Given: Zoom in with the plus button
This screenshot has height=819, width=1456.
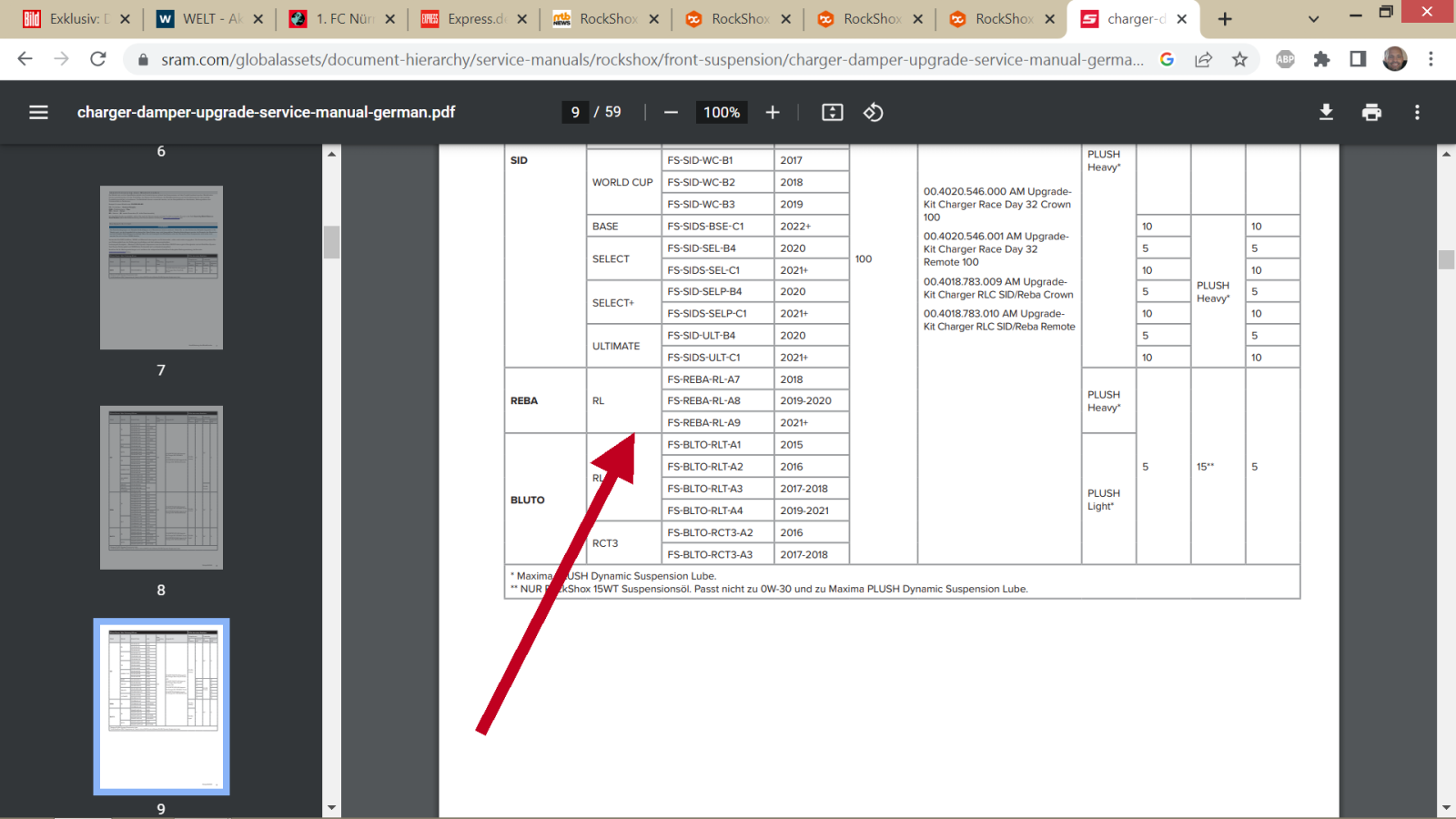Looking at the screenshot, I should point(773,112).
